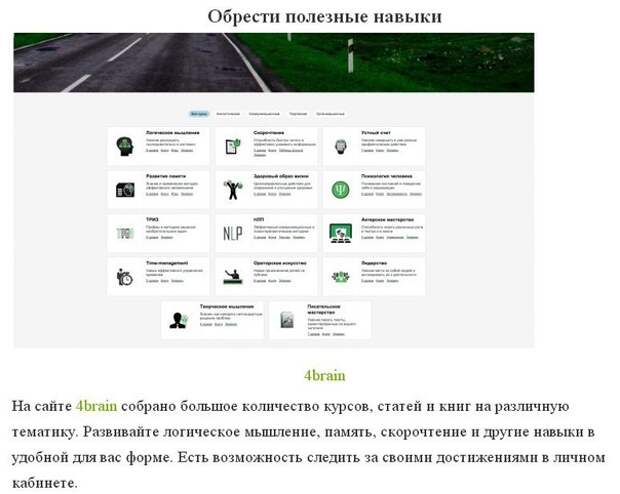Open the Ораторское искусство course title
Image resolution: width=620 pixels, height=494 pixels.
click(x=280, y=263)
